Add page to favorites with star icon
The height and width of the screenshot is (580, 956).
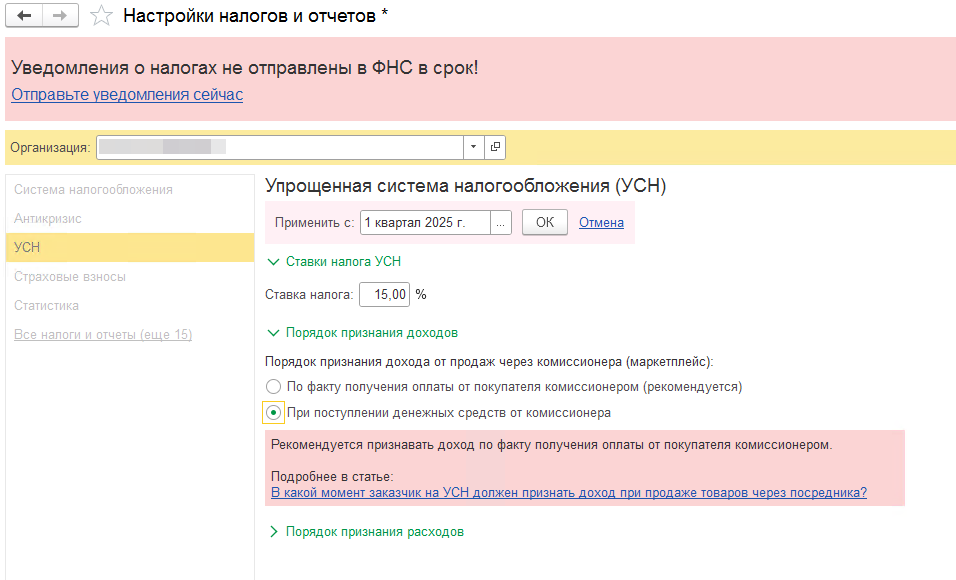100,16
